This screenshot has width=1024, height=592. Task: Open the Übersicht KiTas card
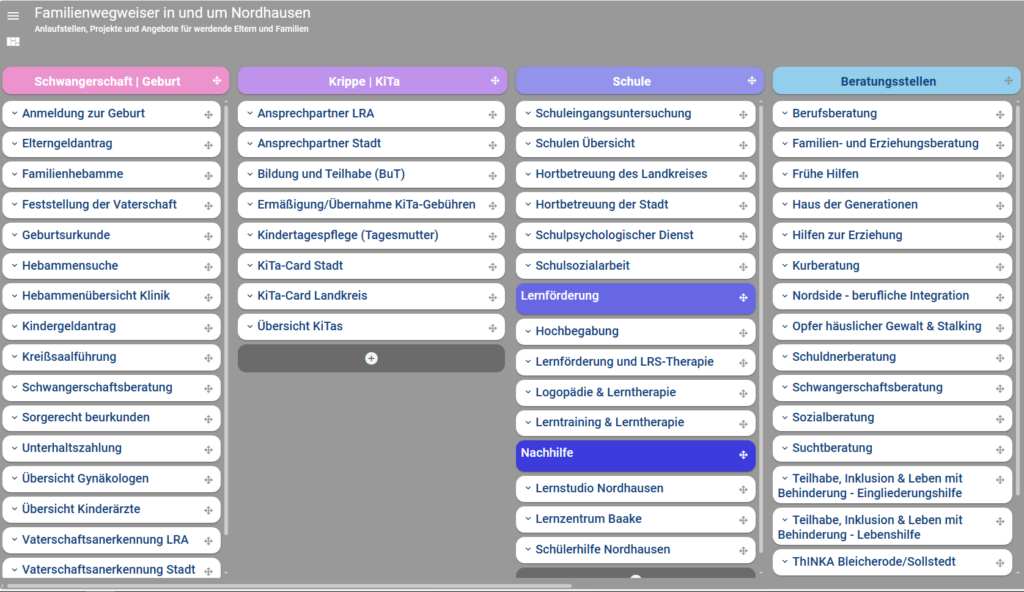pyautogui.click(x=371, y=327)
